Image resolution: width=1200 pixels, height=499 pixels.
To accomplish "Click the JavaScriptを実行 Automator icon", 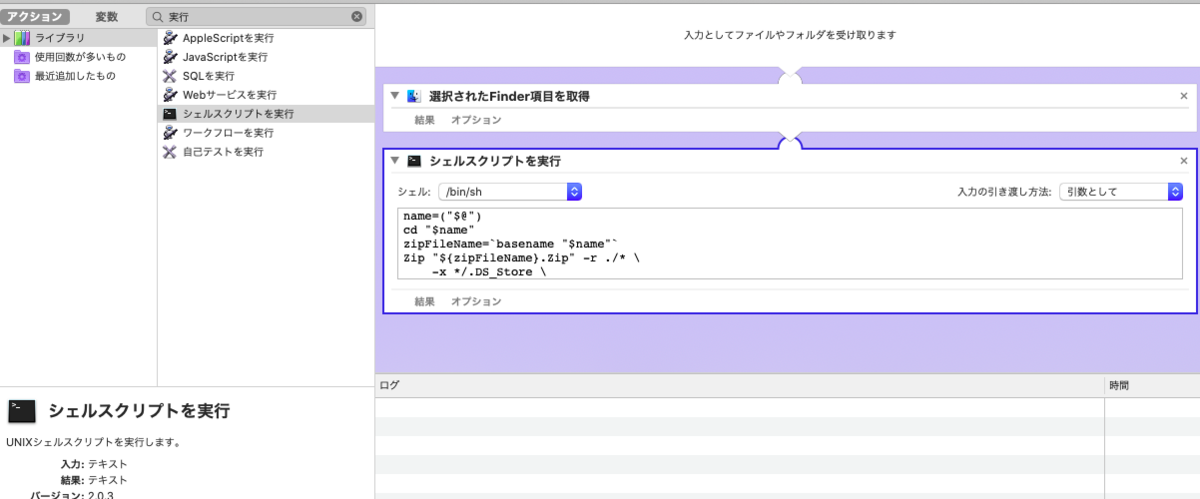I will click(170, 57).
